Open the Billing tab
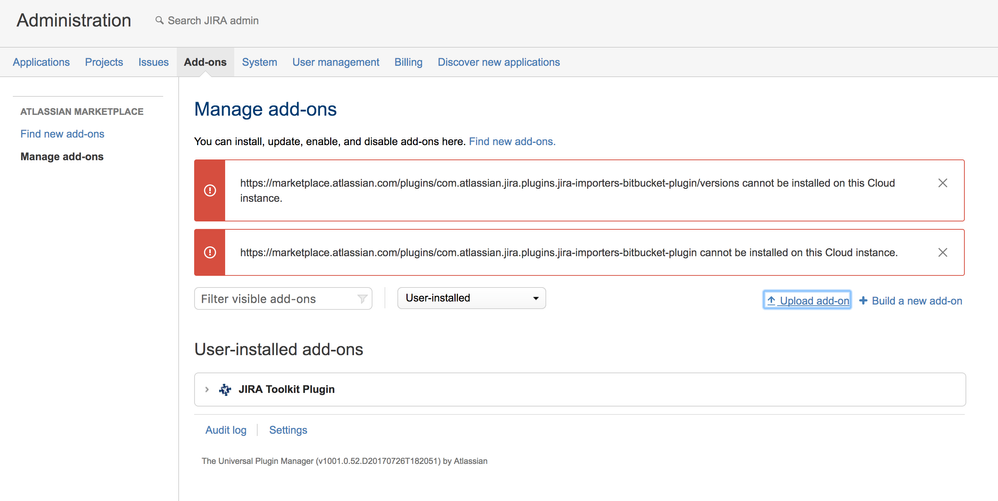Screen dimensions: 998x501 click(x=409, y=62)
